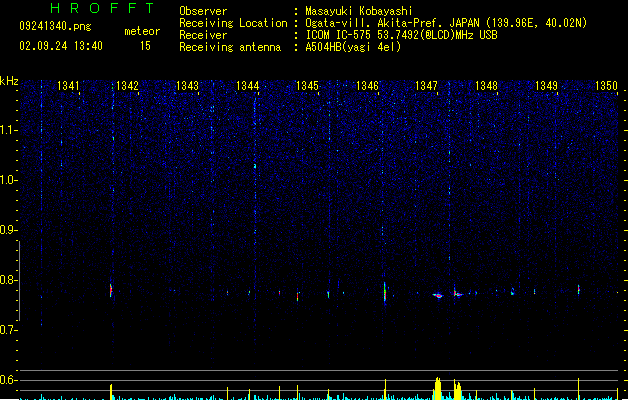Click the HROFFT title text
This screenshot has width=629, height=400.
coord(102,8)
